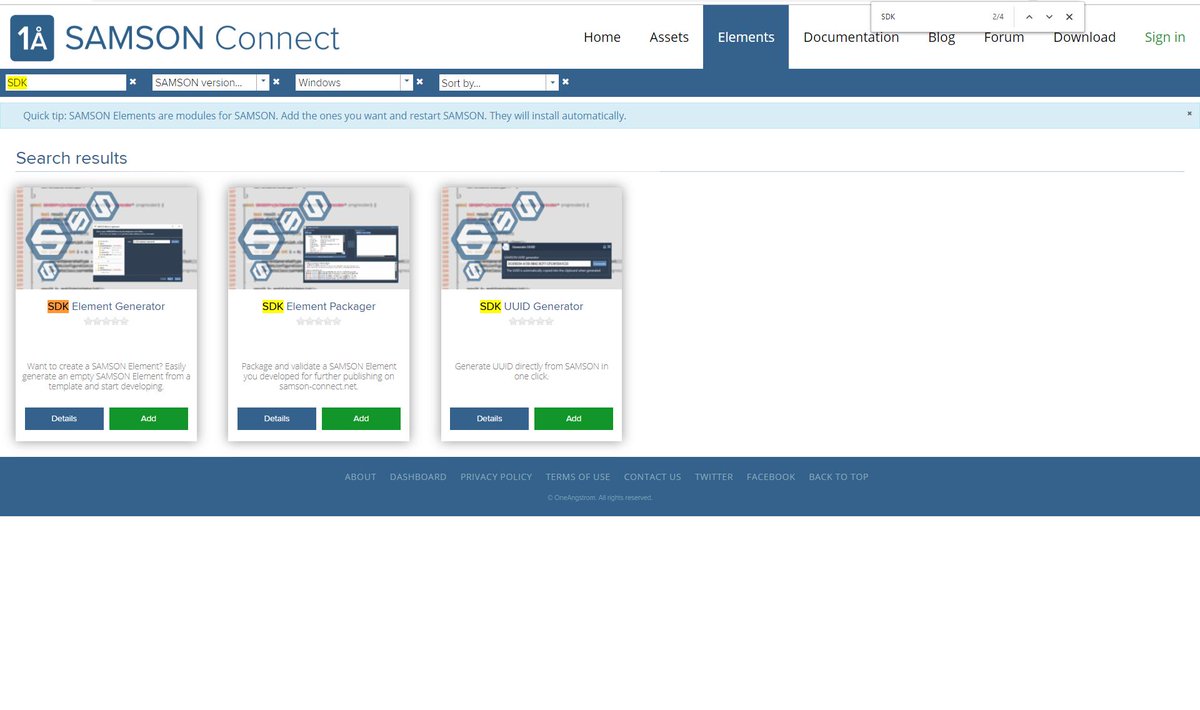1200x710 pixels.
Task: Click BACK TO TOP footer link
Action: 838,477
